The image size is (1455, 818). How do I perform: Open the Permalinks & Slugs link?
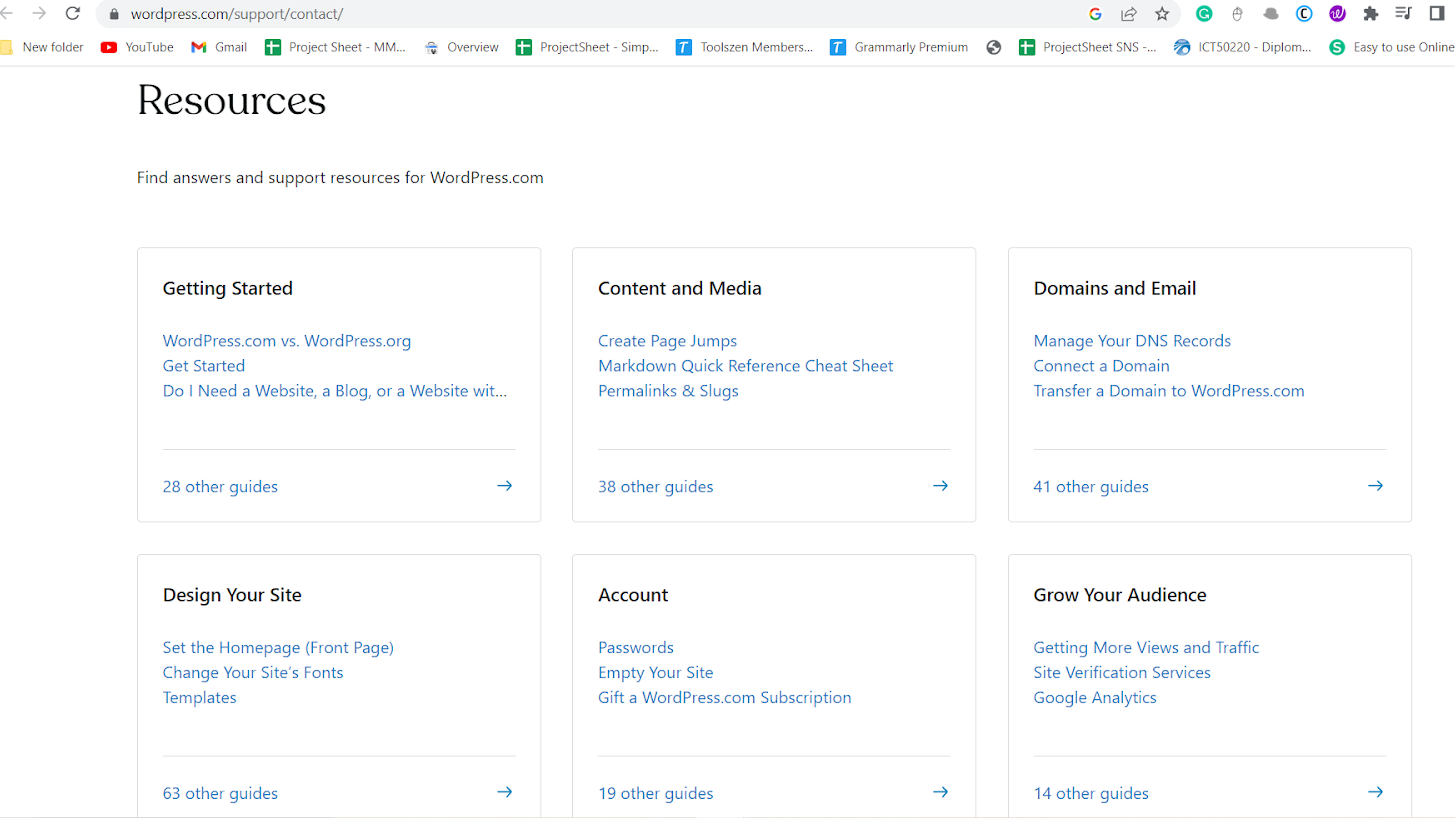click(668, 391)
